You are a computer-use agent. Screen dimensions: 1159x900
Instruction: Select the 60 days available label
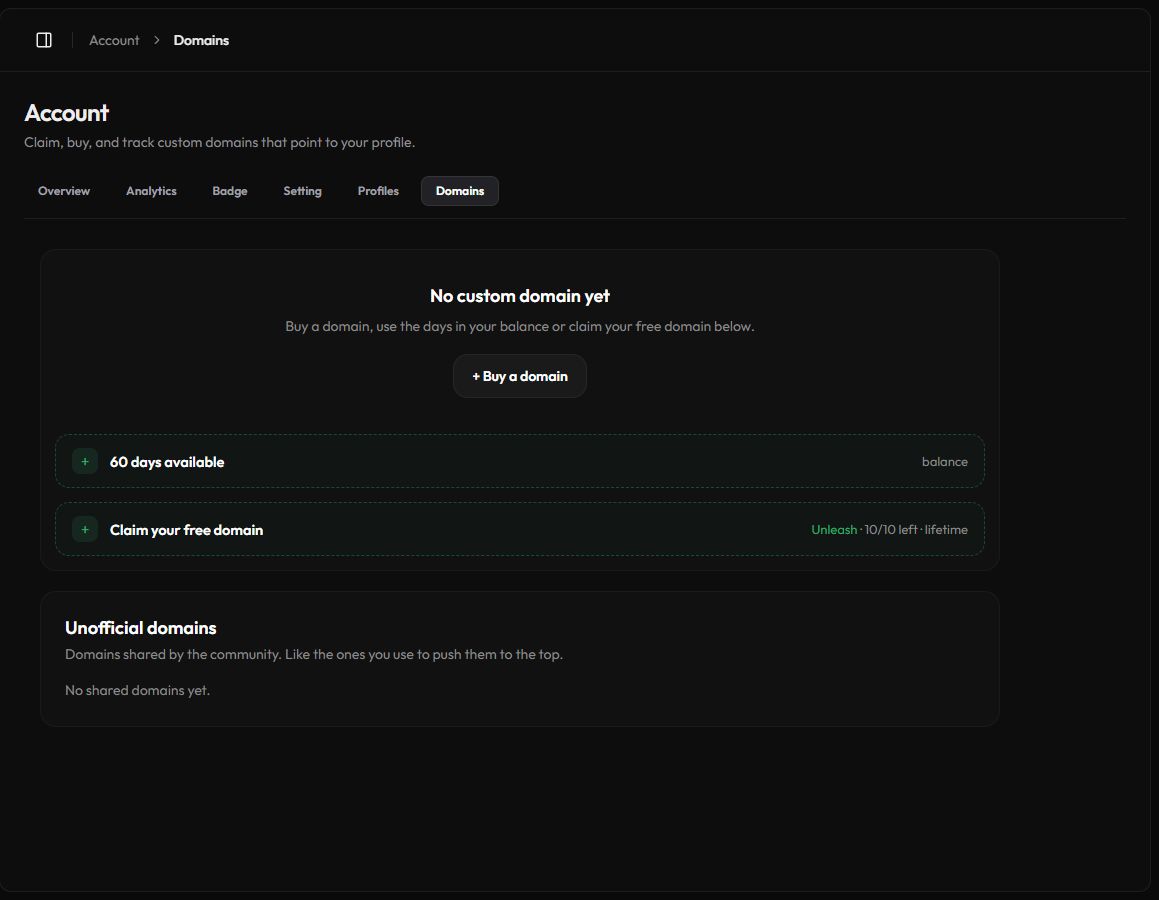[x=167, y=462]
